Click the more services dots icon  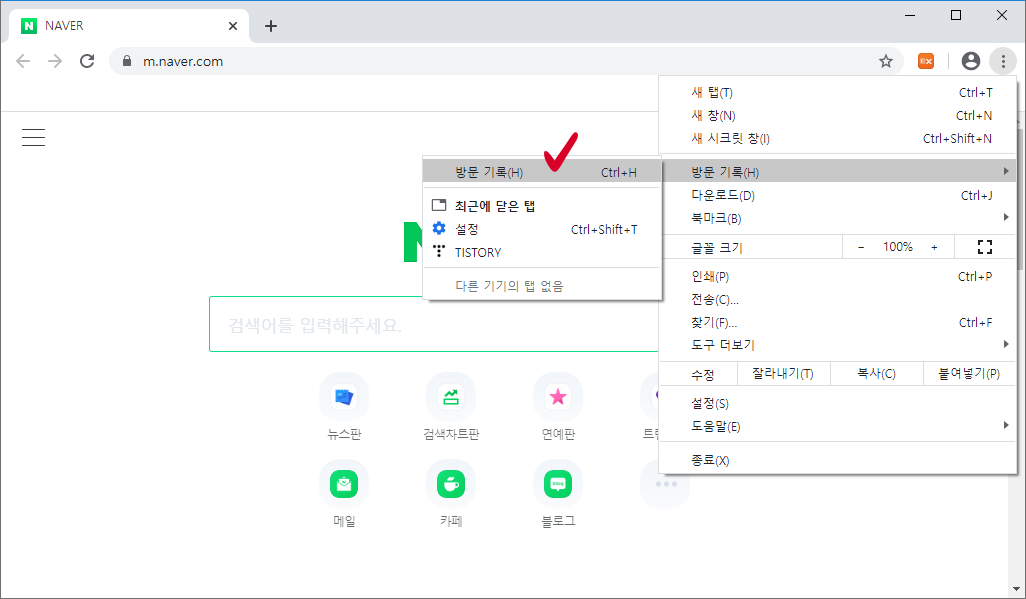click(x=665, y=484)
